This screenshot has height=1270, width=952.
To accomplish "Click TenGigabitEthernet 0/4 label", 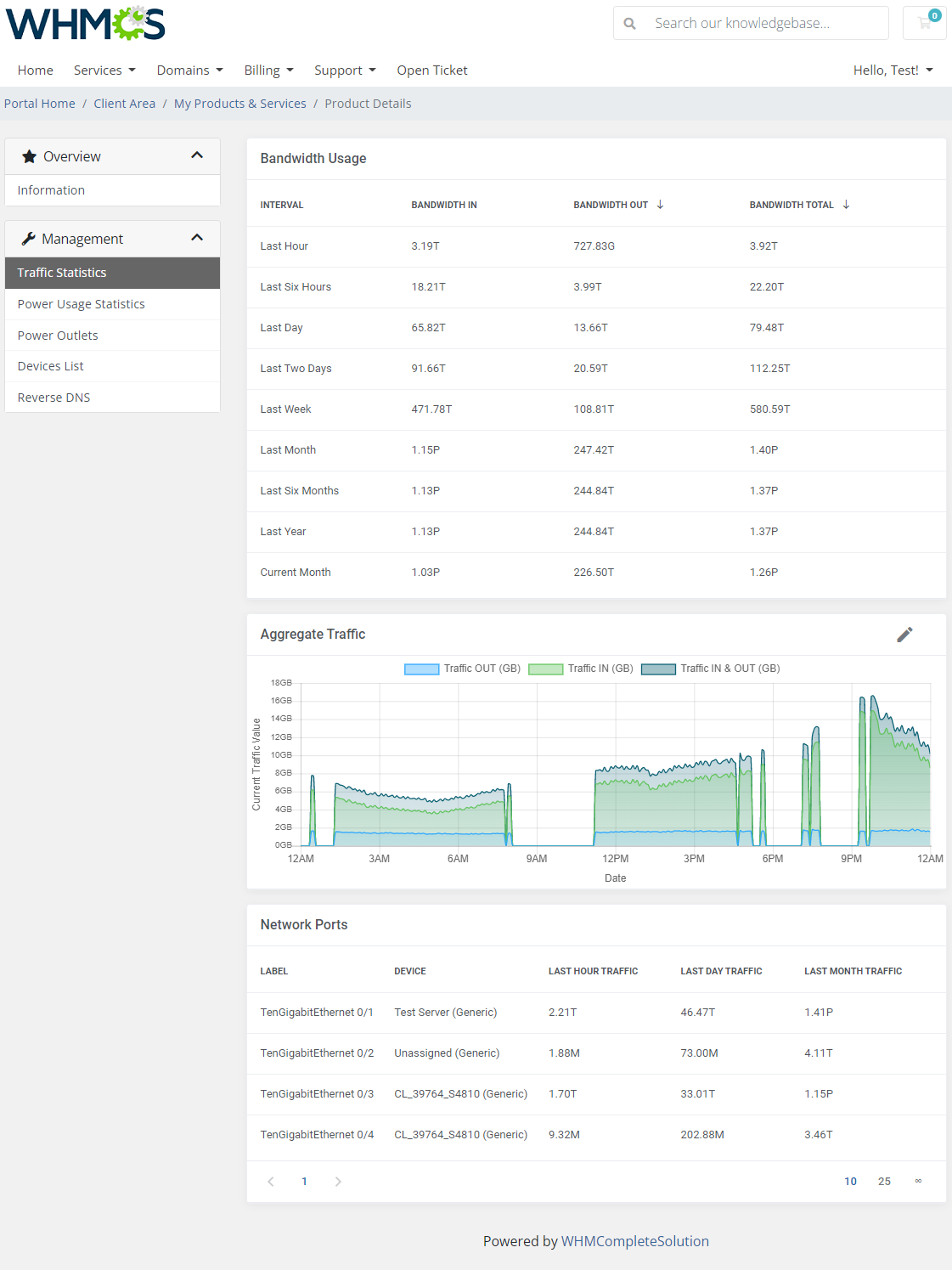I will point(317,1135).
